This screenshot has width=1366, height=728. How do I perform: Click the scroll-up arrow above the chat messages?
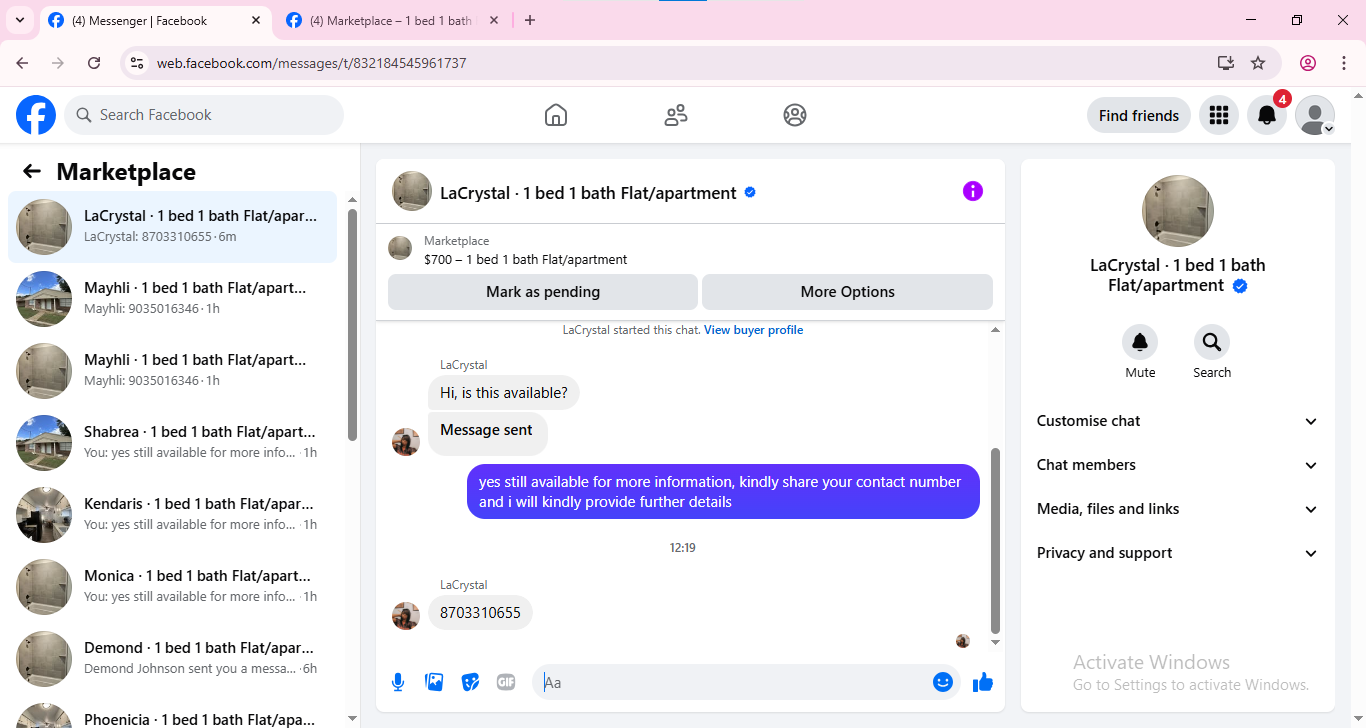[x=995, y=330]
